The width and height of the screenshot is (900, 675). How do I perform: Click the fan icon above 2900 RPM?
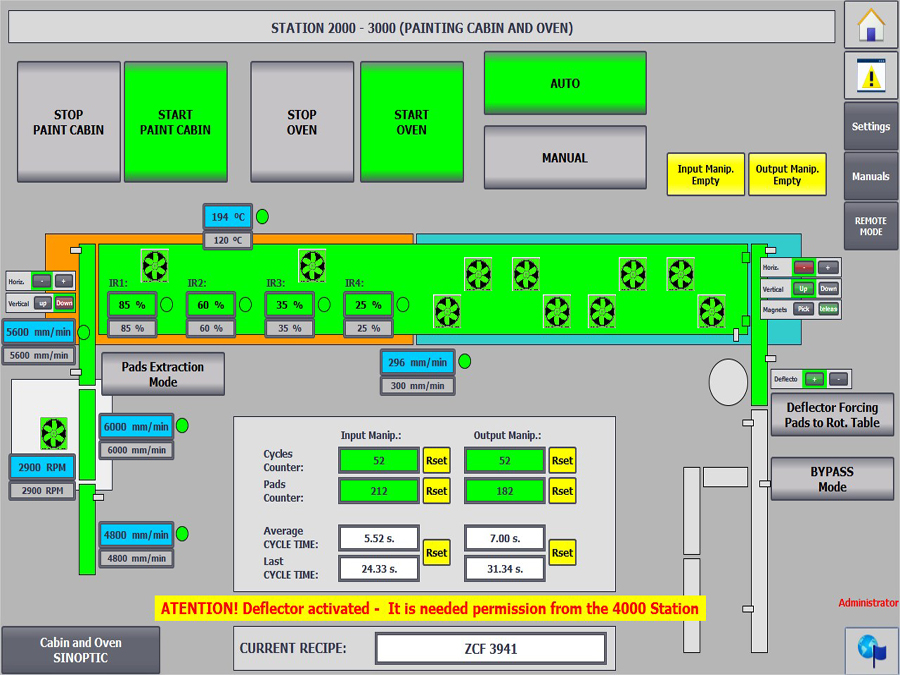point(53,432)
